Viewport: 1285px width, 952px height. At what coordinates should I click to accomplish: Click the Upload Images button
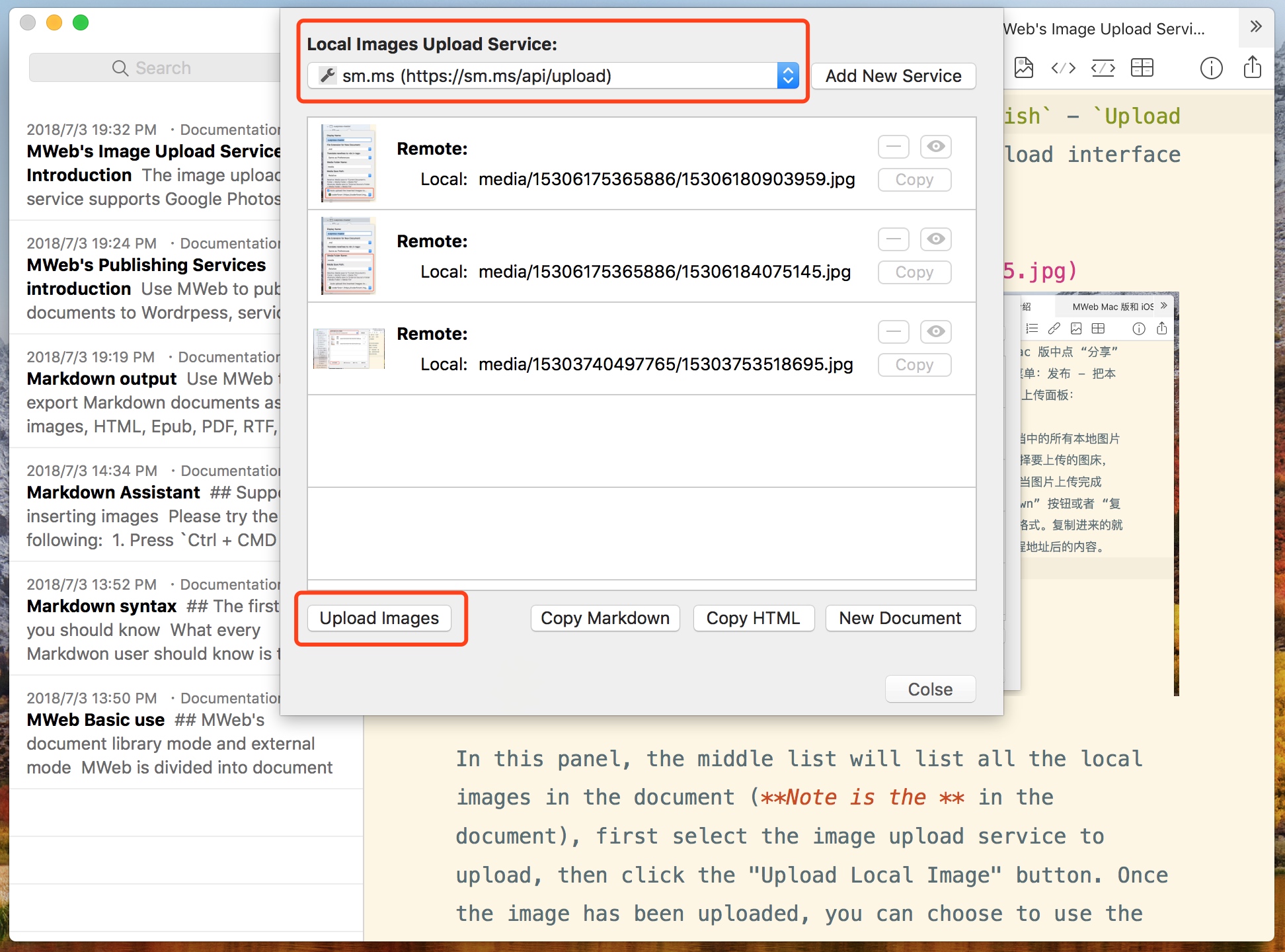[x=379, y=618]
